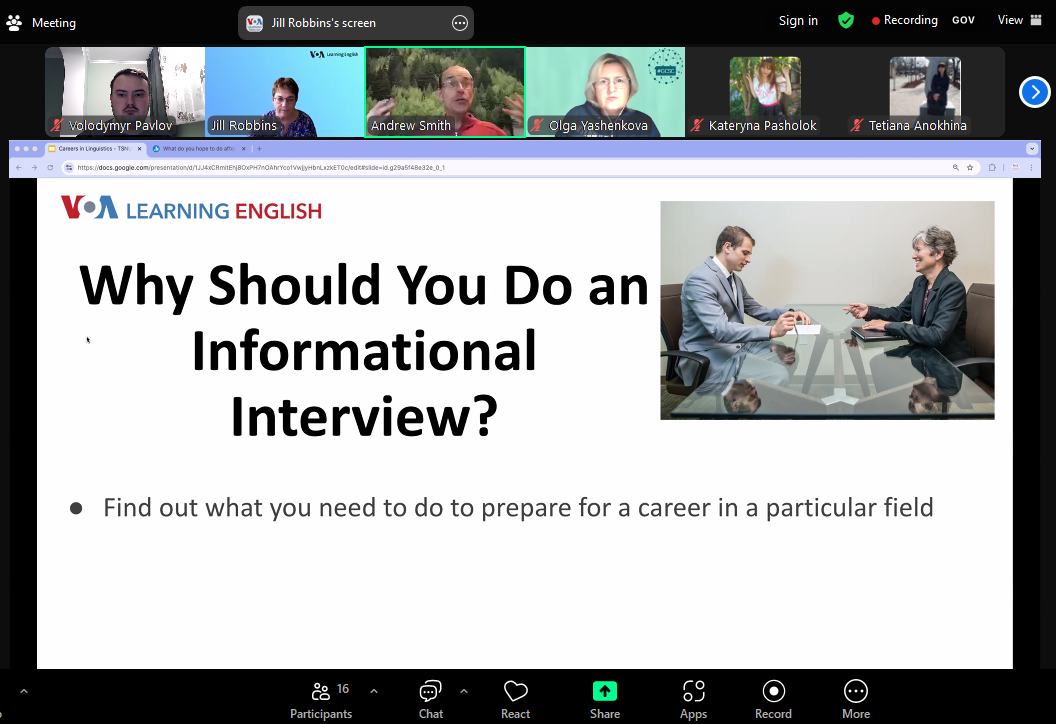Expand the audio/video controls arrow at bottom-left
This screenshot has height=724, width=1056.
point(24,691)
